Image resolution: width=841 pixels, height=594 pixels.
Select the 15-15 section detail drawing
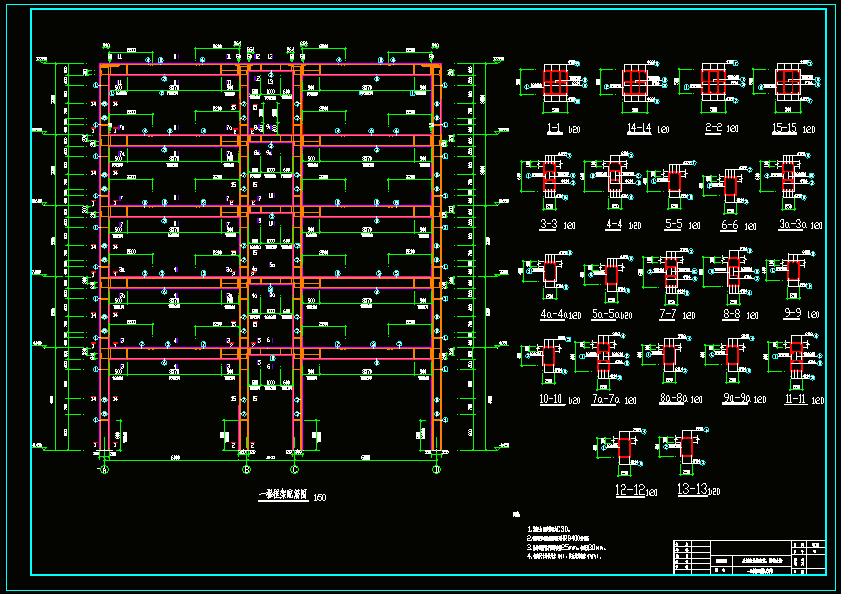pyautogui.click(x=788, y=83)
